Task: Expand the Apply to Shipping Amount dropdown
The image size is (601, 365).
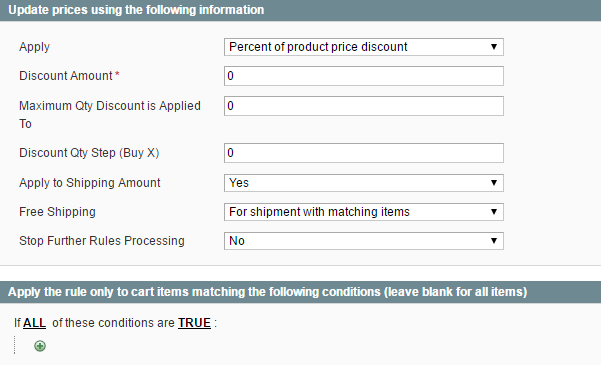Action: point(363,183)
